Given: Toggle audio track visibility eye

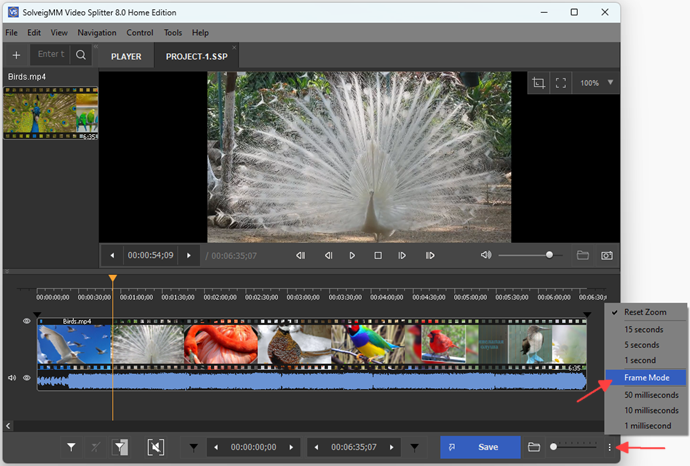Looking at the screenshot, I should click(x=27, y=378).
